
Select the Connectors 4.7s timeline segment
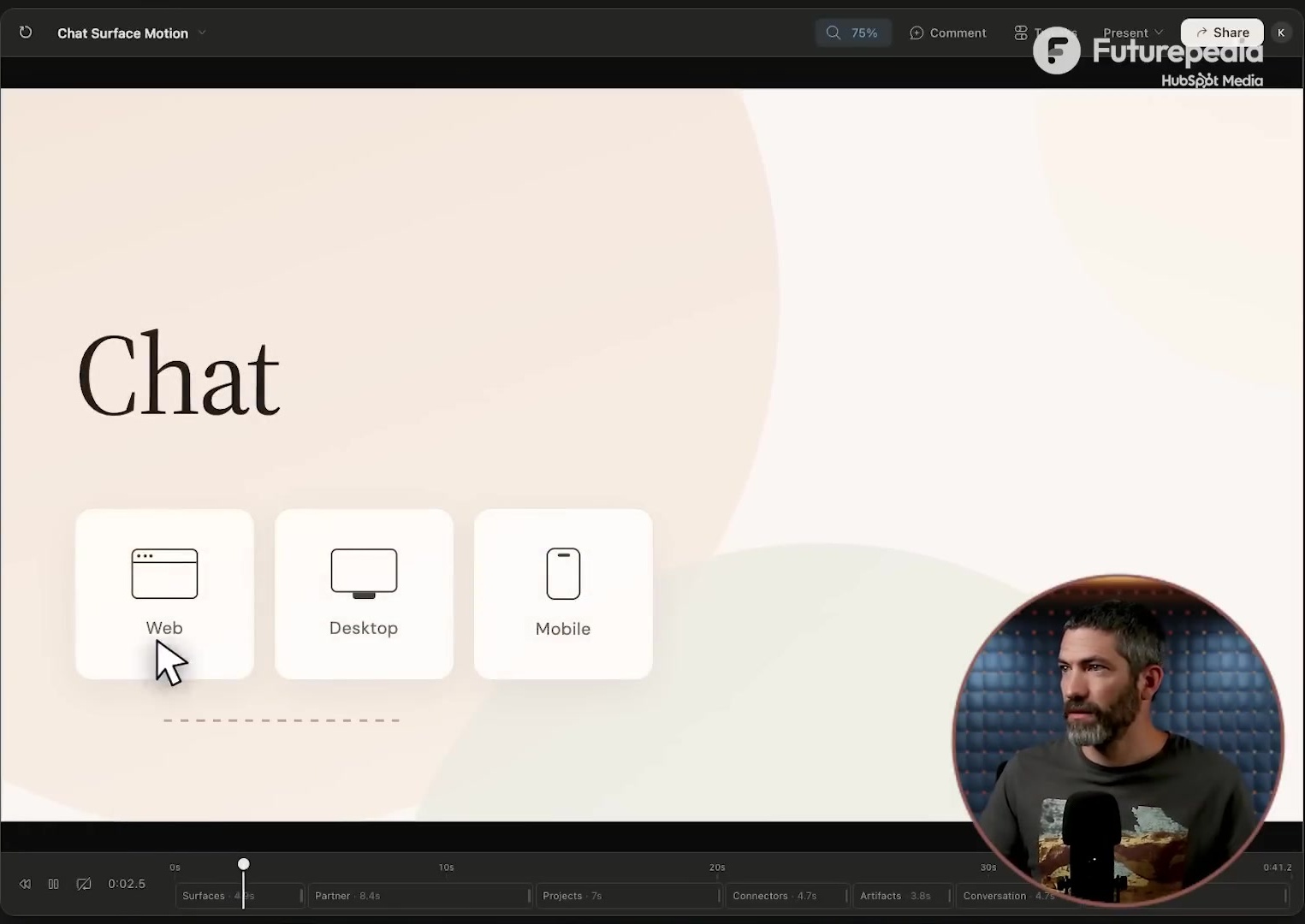click(x=788, y=896)
